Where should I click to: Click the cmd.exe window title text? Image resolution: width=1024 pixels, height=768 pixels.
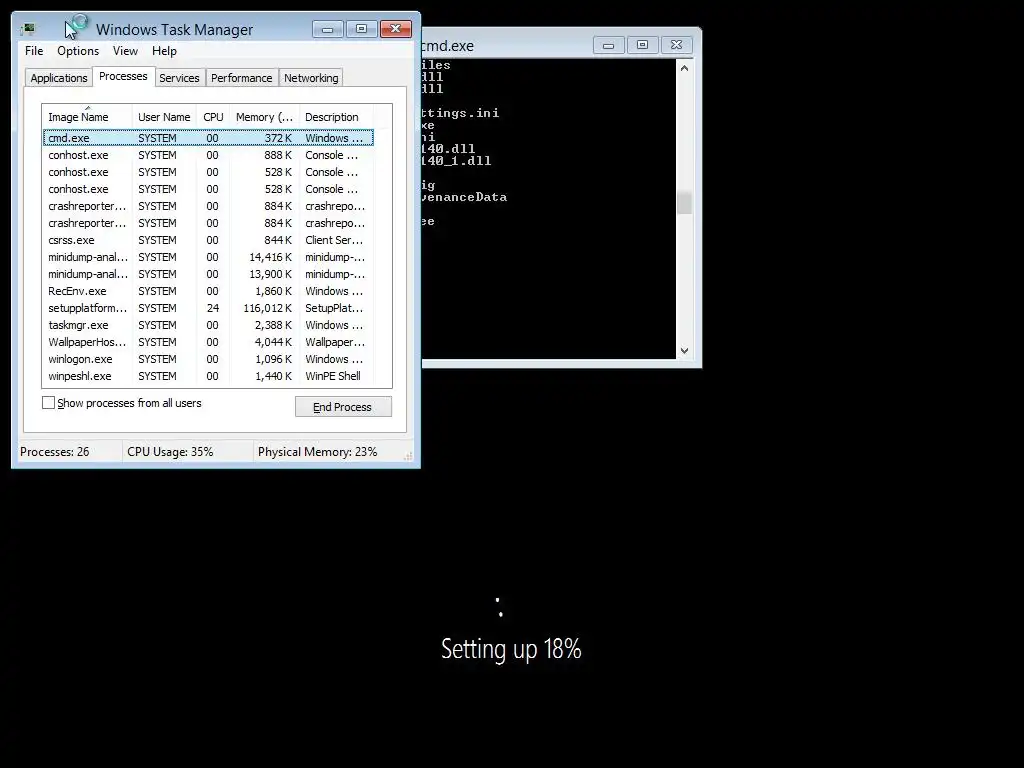tap(448, 46)
